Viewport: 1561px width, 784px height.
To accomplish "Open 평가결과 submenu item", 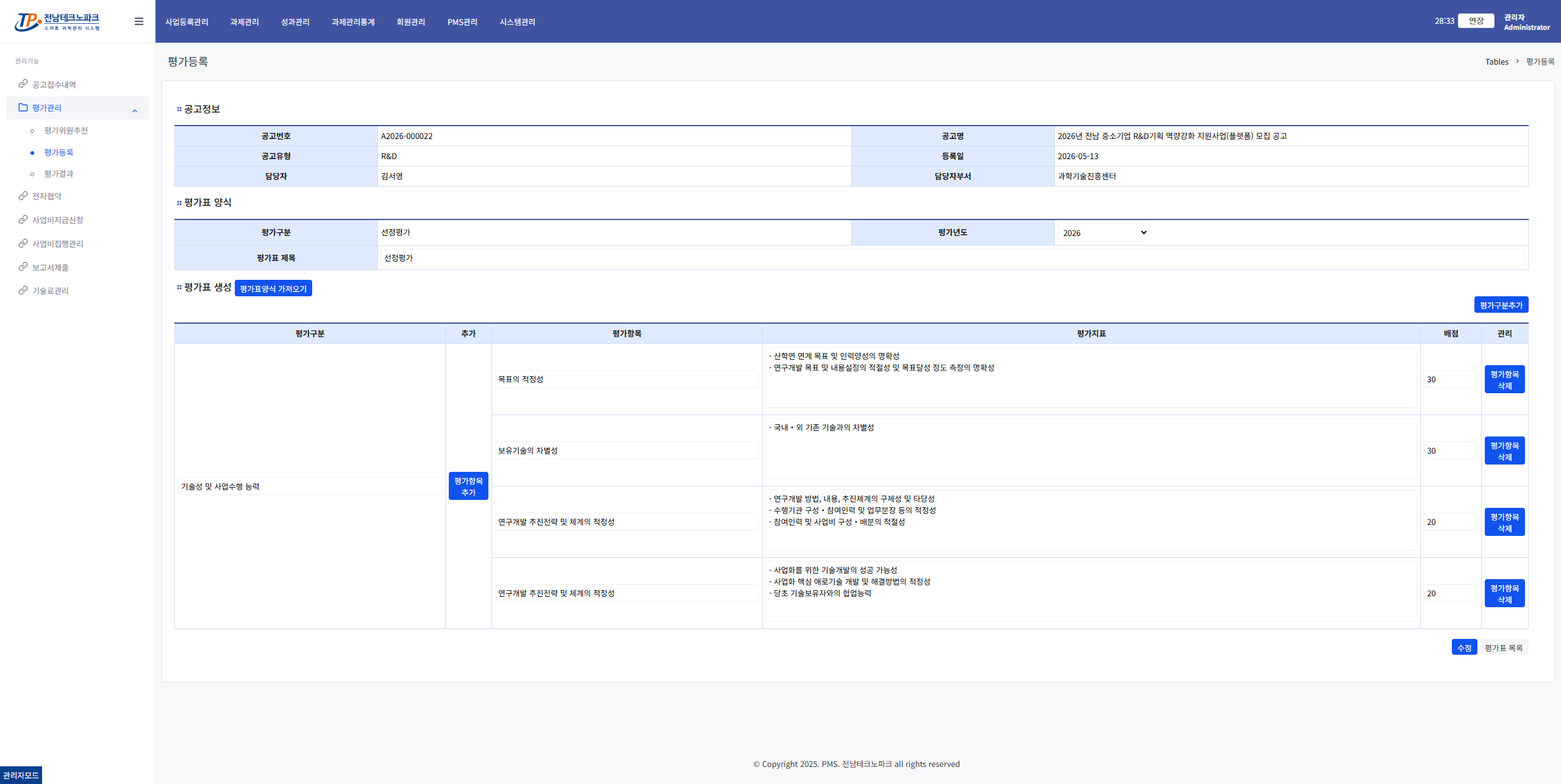I will click(x=59, y=174).
